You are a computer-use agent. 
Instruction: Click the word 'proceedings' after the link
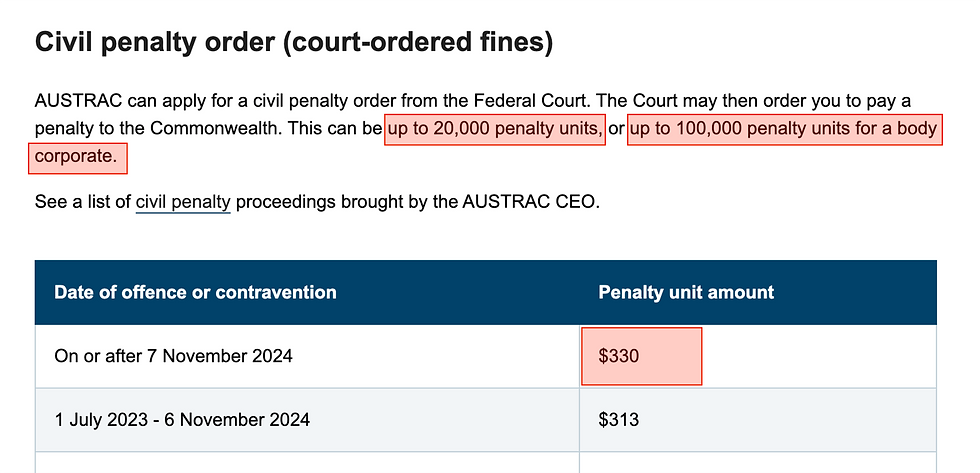(284, 203)
